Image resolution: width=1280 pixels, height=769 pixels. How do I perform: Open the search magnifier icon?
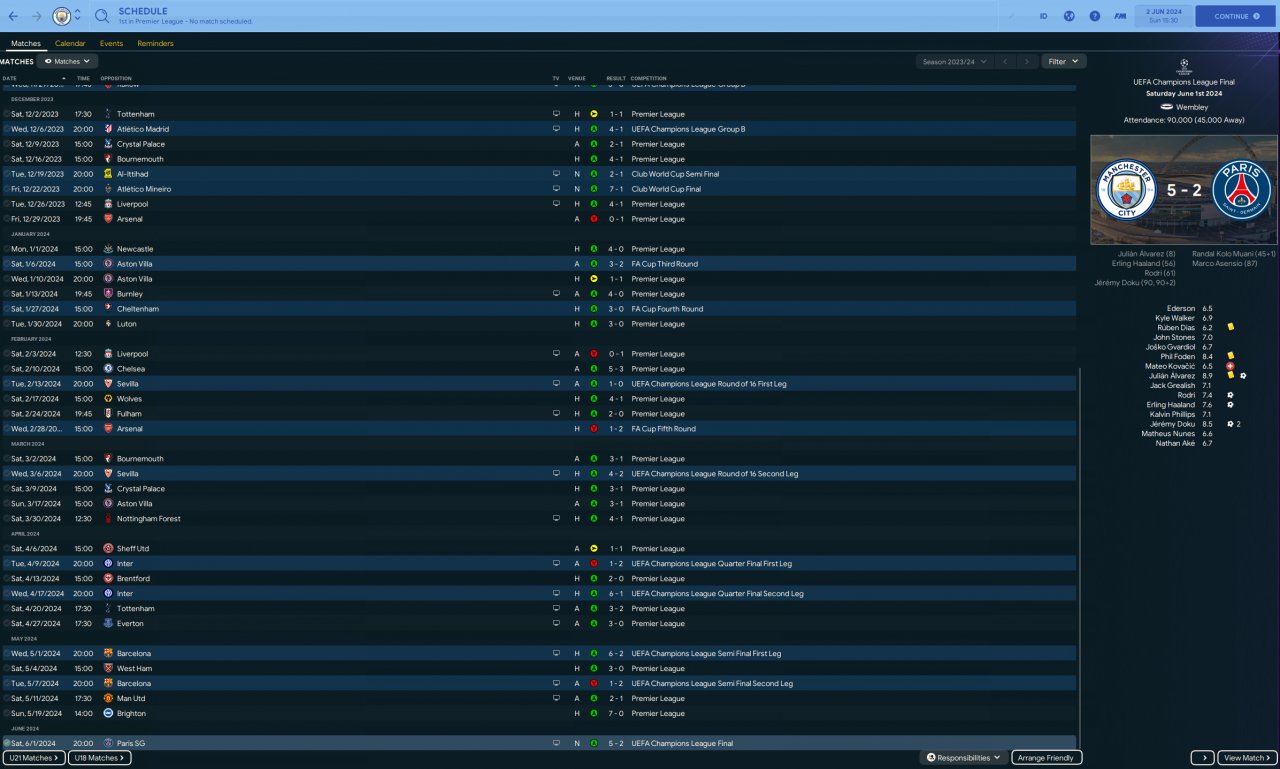coord(101,16)
